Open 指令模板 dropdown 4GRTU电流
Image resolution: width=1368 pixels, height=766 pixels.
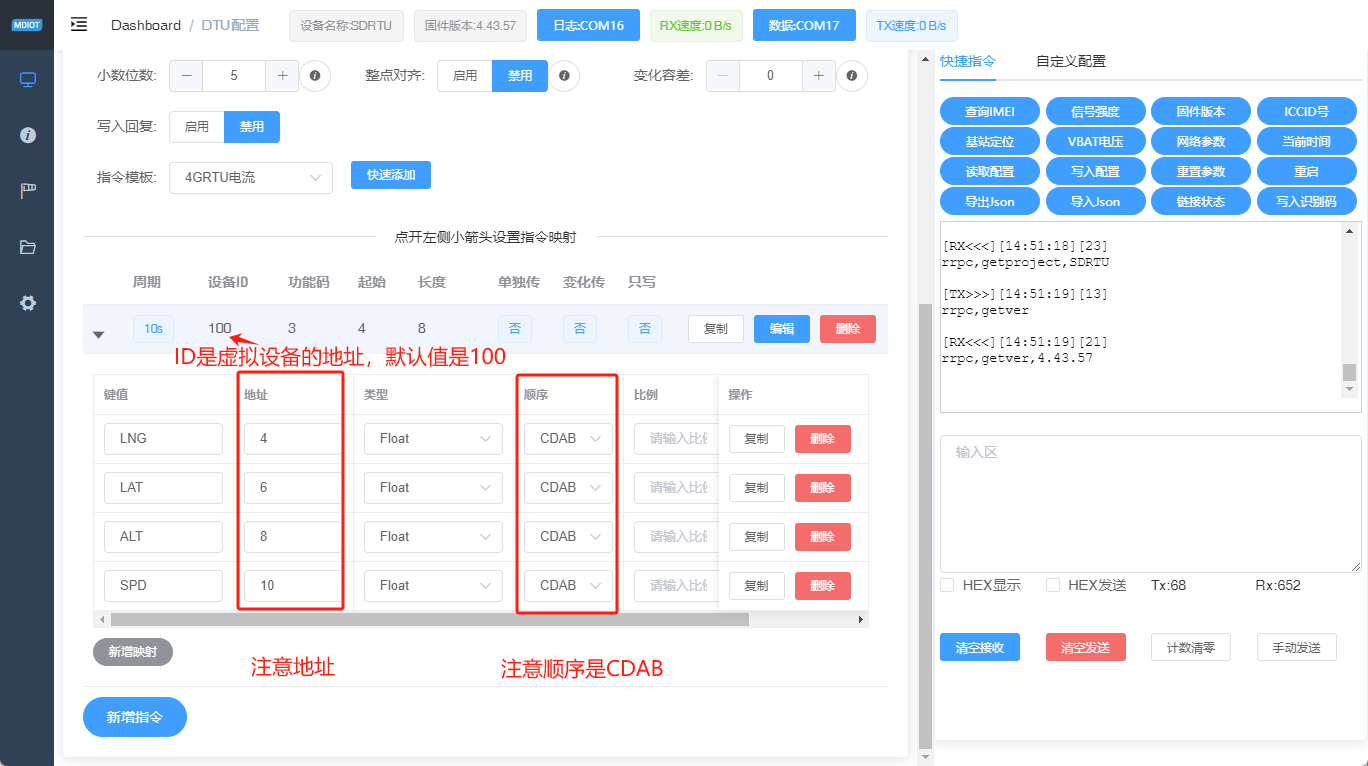tap(251, 177)
